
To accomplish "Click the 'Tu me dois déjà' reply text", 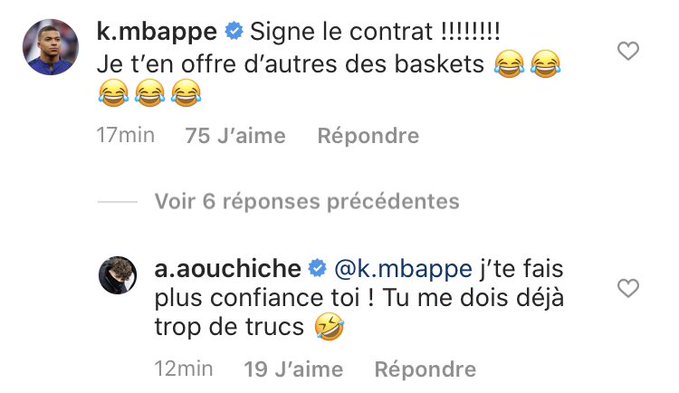I will click(473, 298).
